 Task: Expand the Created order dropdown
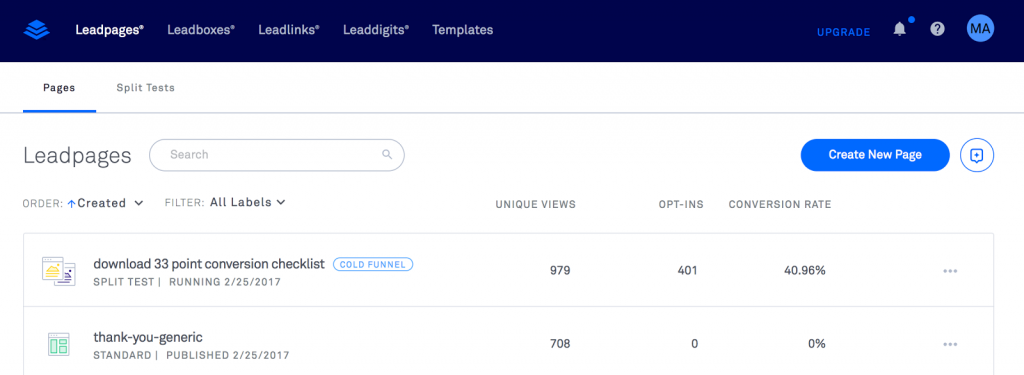click(110, 203)
